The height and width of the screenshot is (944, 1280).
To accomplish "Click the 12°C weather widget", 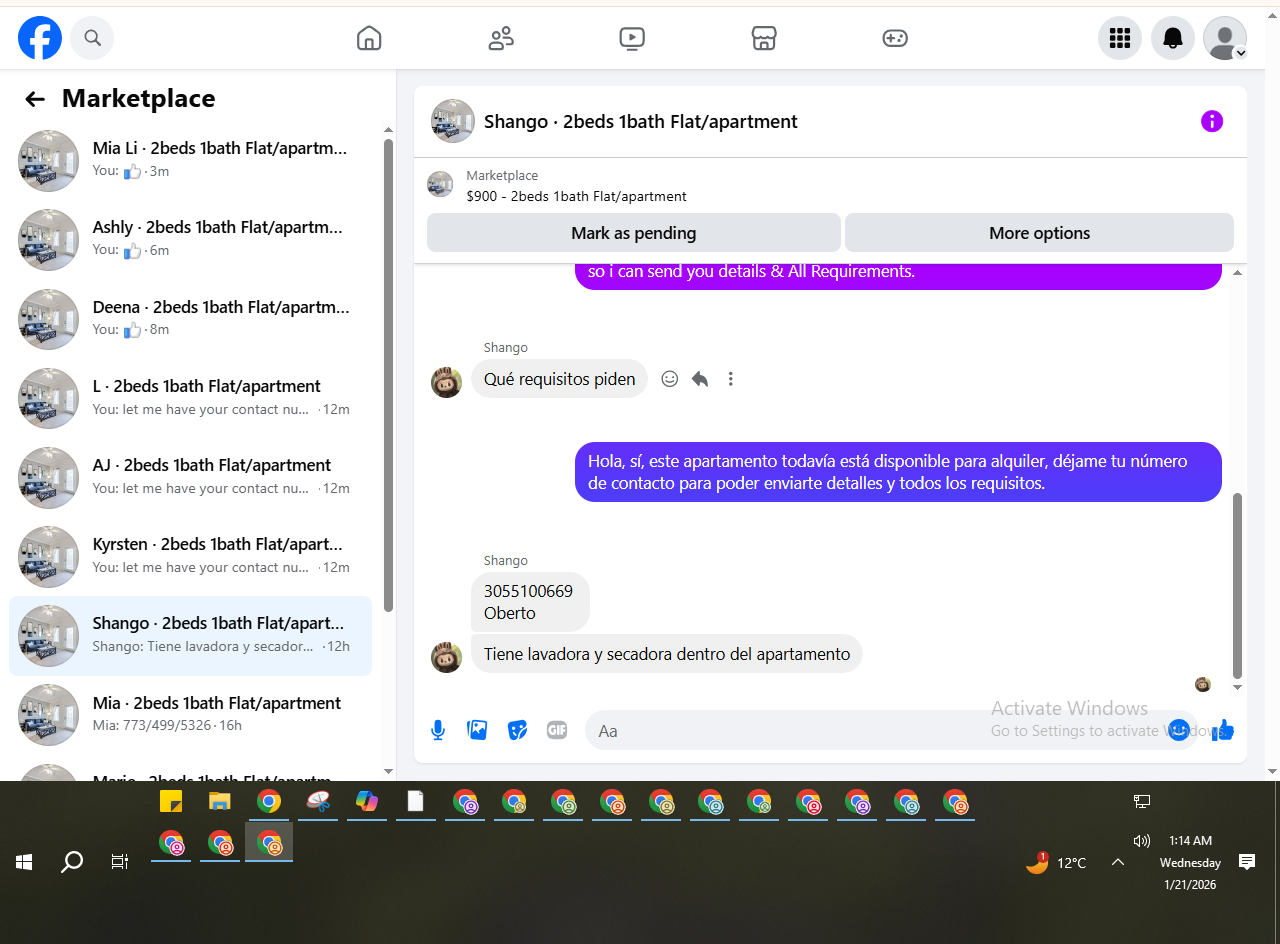I will [x=1056, y=862].
